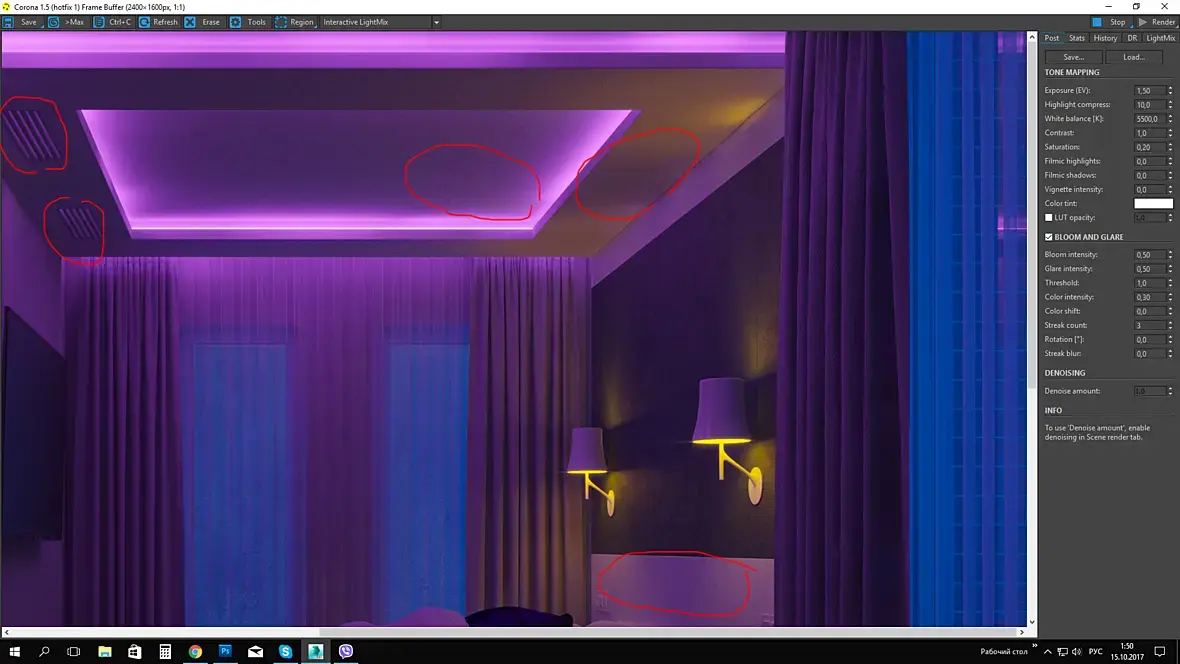Open the History tab

(x=1105, y=38)
